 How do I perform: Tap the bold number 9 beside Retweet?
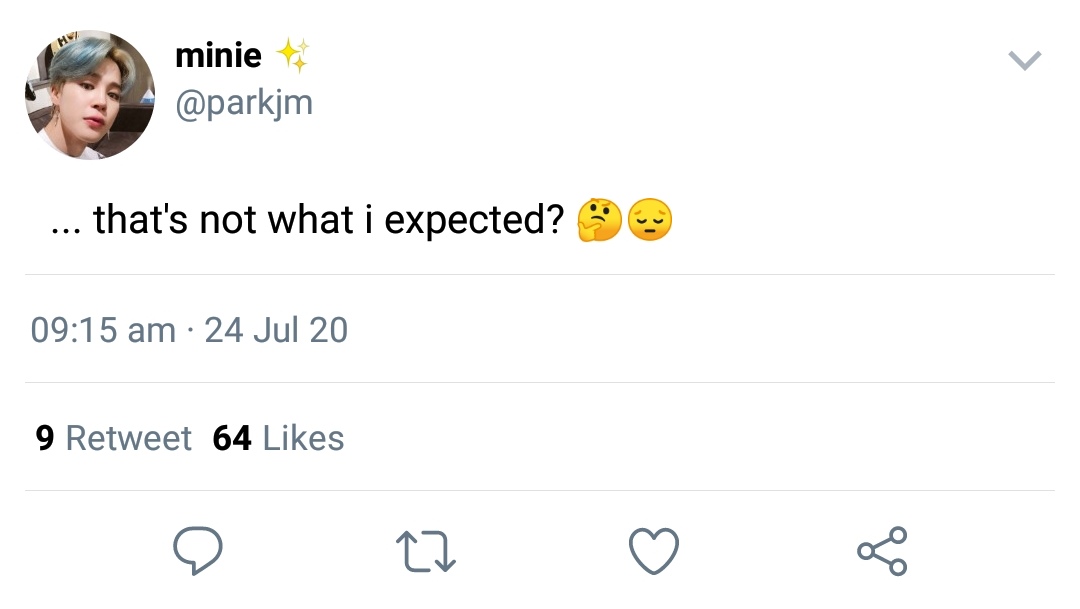tap(45, 438)
